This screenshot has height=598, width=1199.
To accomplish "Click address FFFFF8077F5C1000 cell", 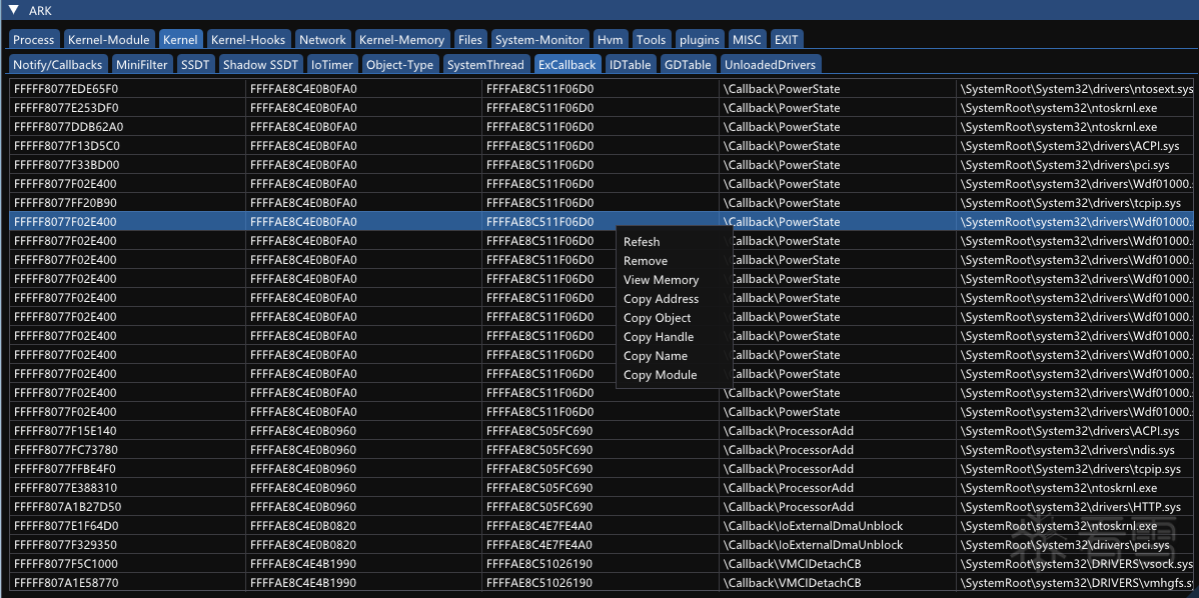I will [128, 564].
